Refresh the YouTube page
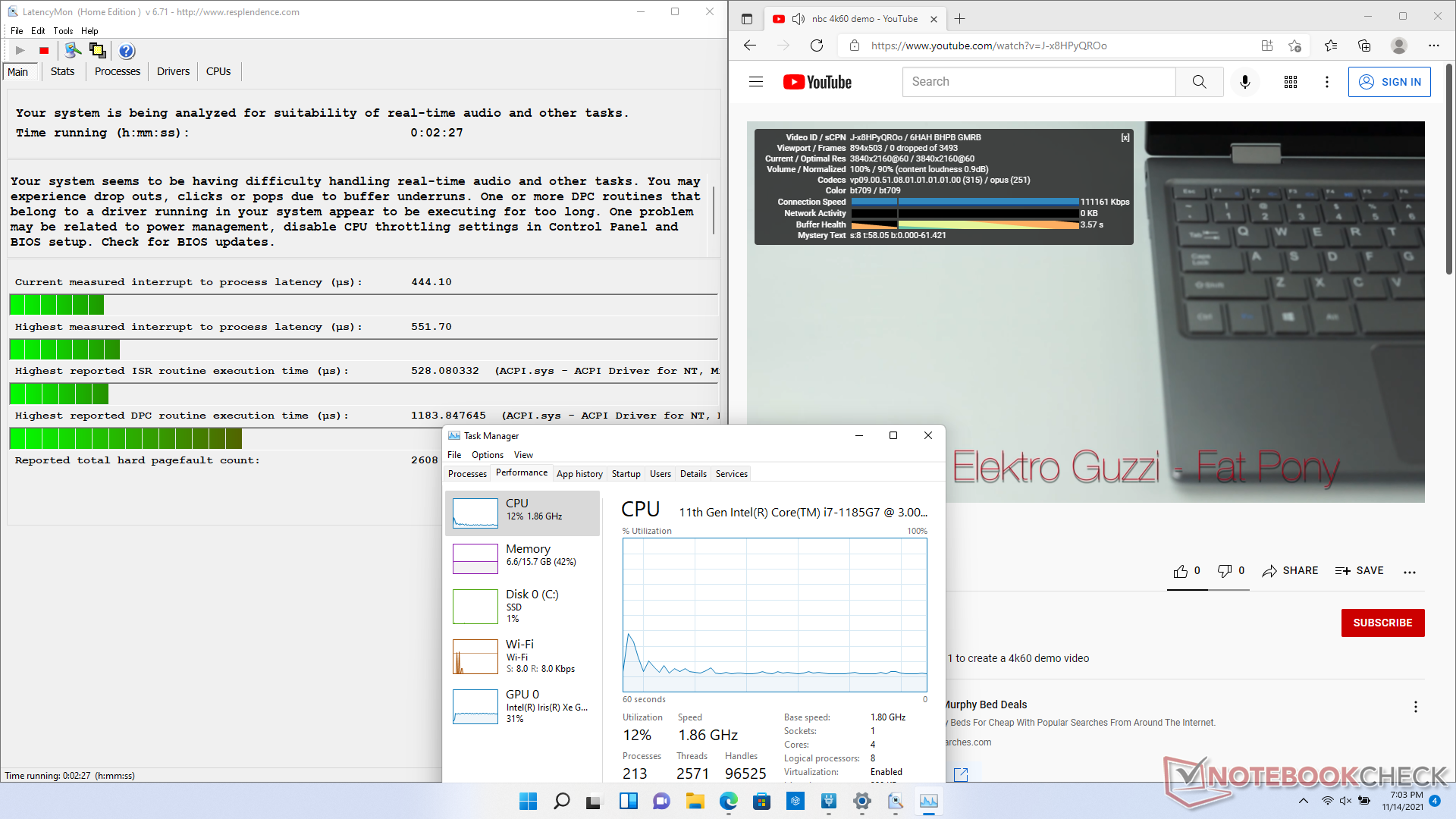 817,45
